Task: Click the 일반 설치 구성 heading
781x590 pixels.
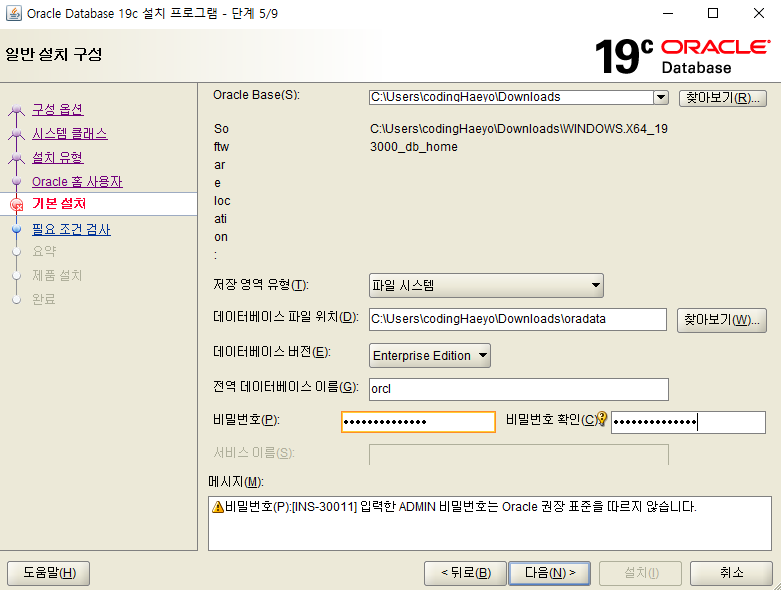Action: tap(54, 54)
